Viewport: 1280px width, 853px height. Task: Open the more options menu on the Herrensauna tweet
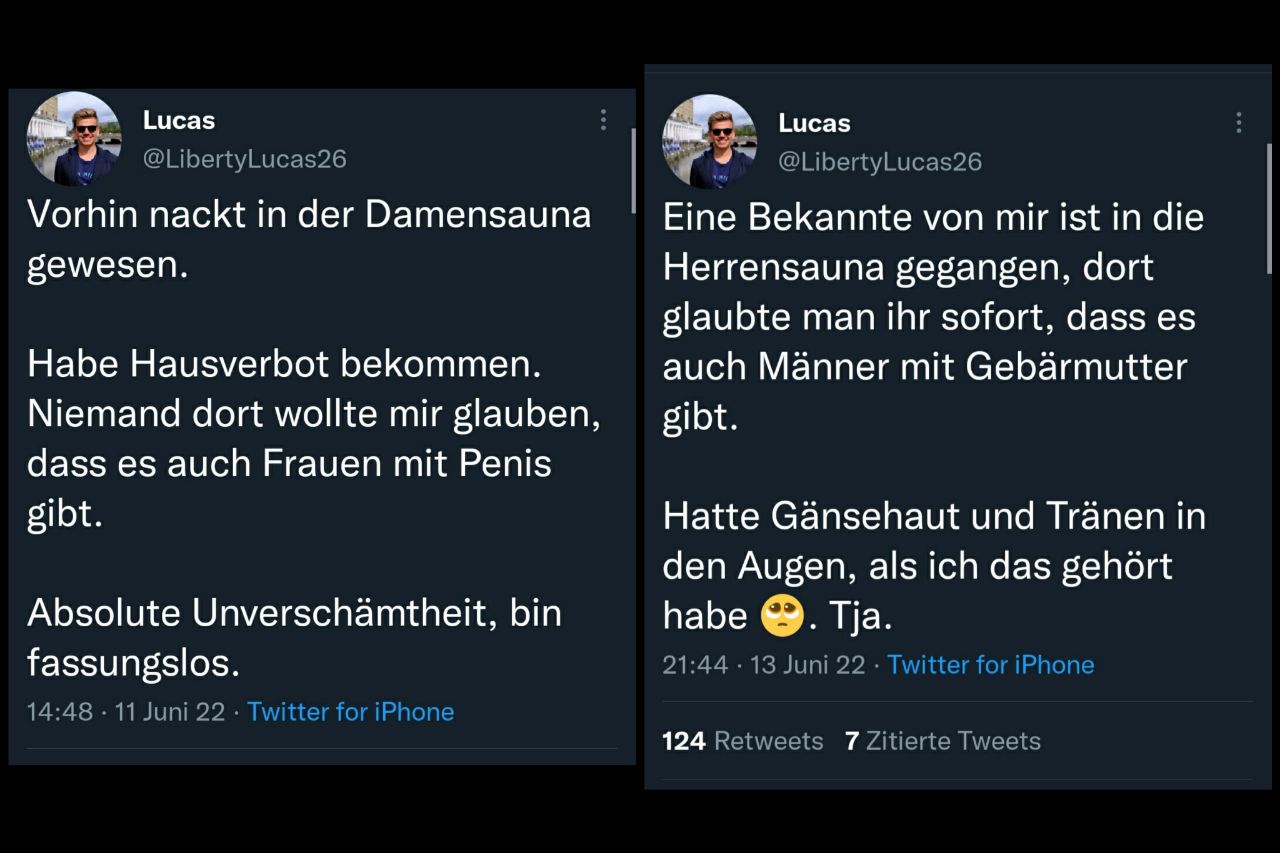click(1238, 123)
